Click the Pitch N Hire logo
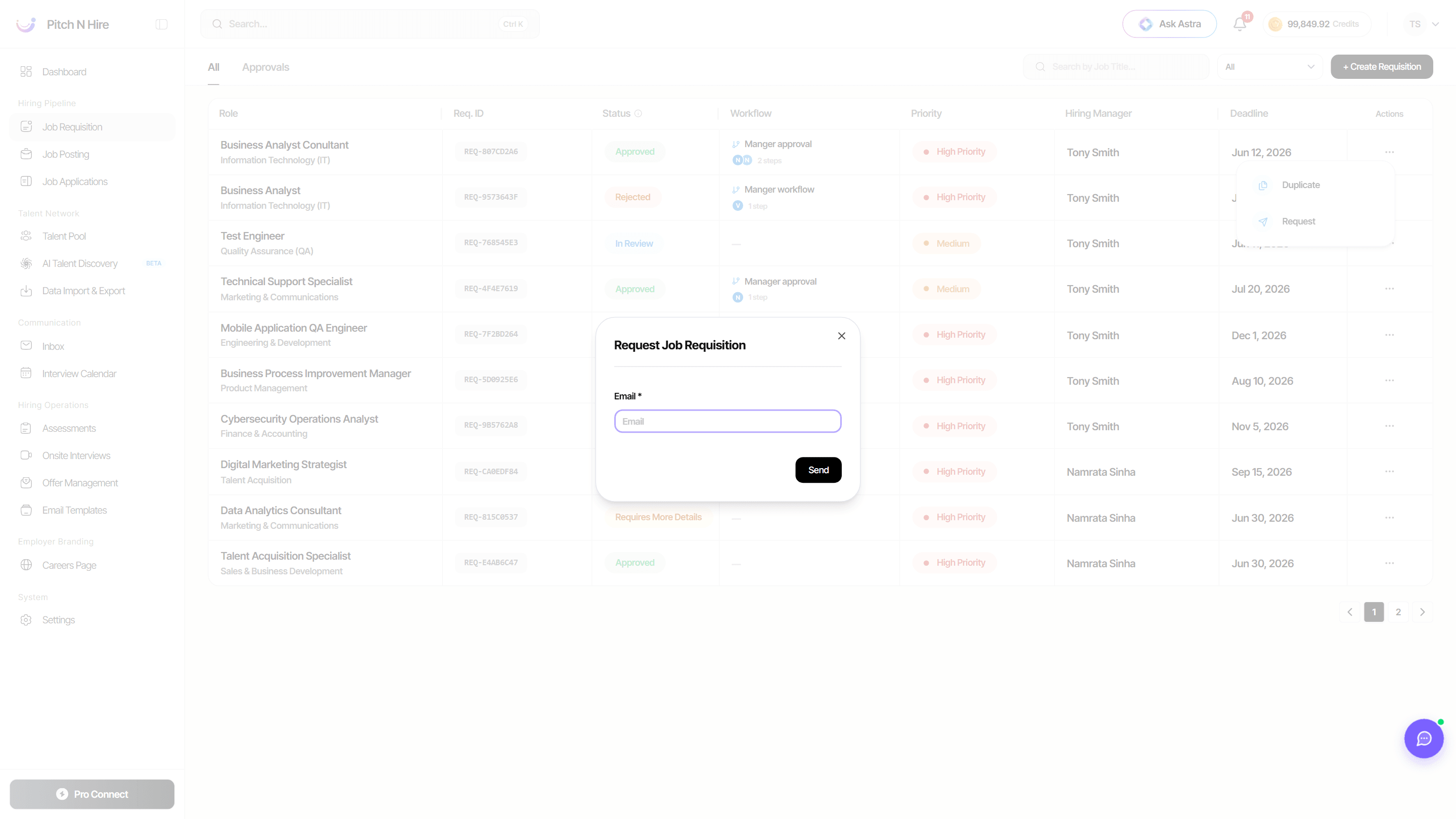The image size is (1456, 819). pos(26,24)
